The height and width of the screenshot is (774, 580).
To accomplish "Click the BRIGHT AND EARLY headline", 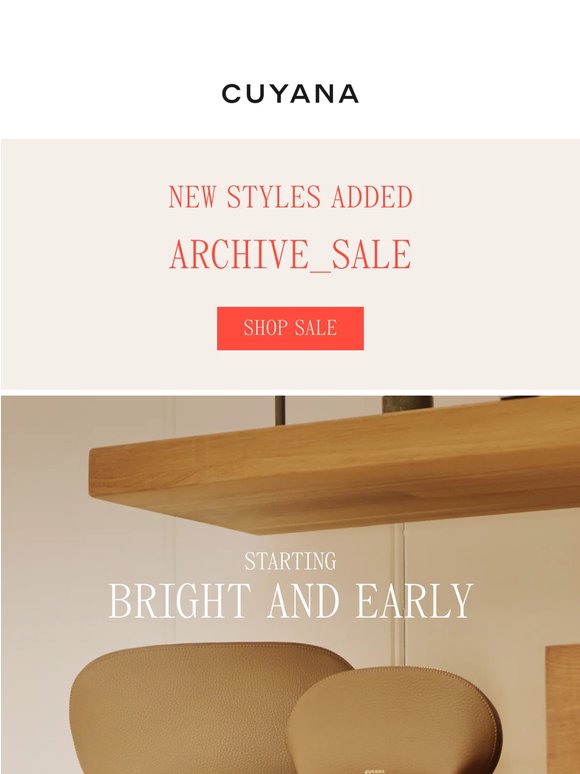I will tap(290, 601).
